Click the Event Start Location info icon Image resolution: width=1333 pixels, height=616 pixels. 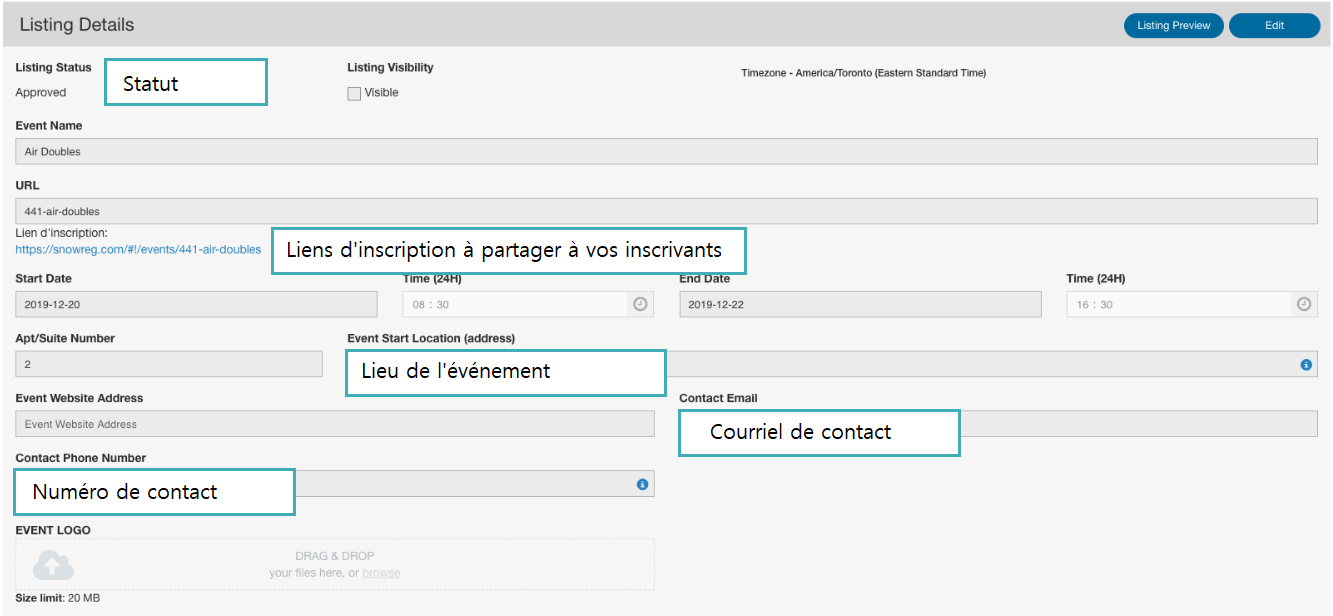click(1306, 365)
